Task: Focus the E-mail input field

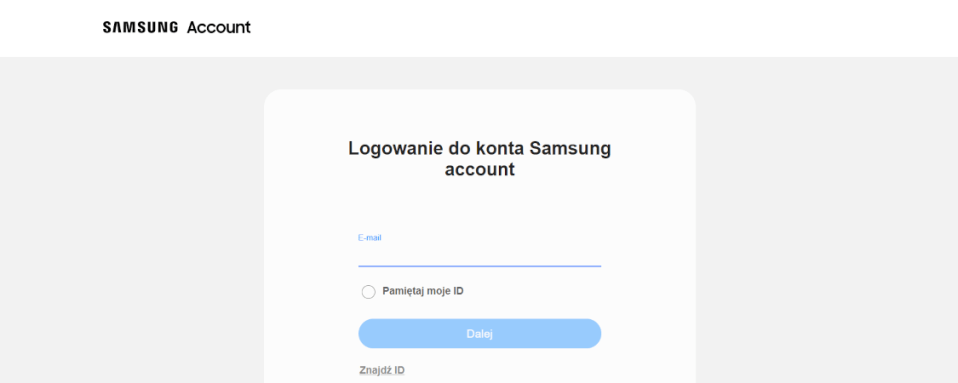Action: [480, 256]
